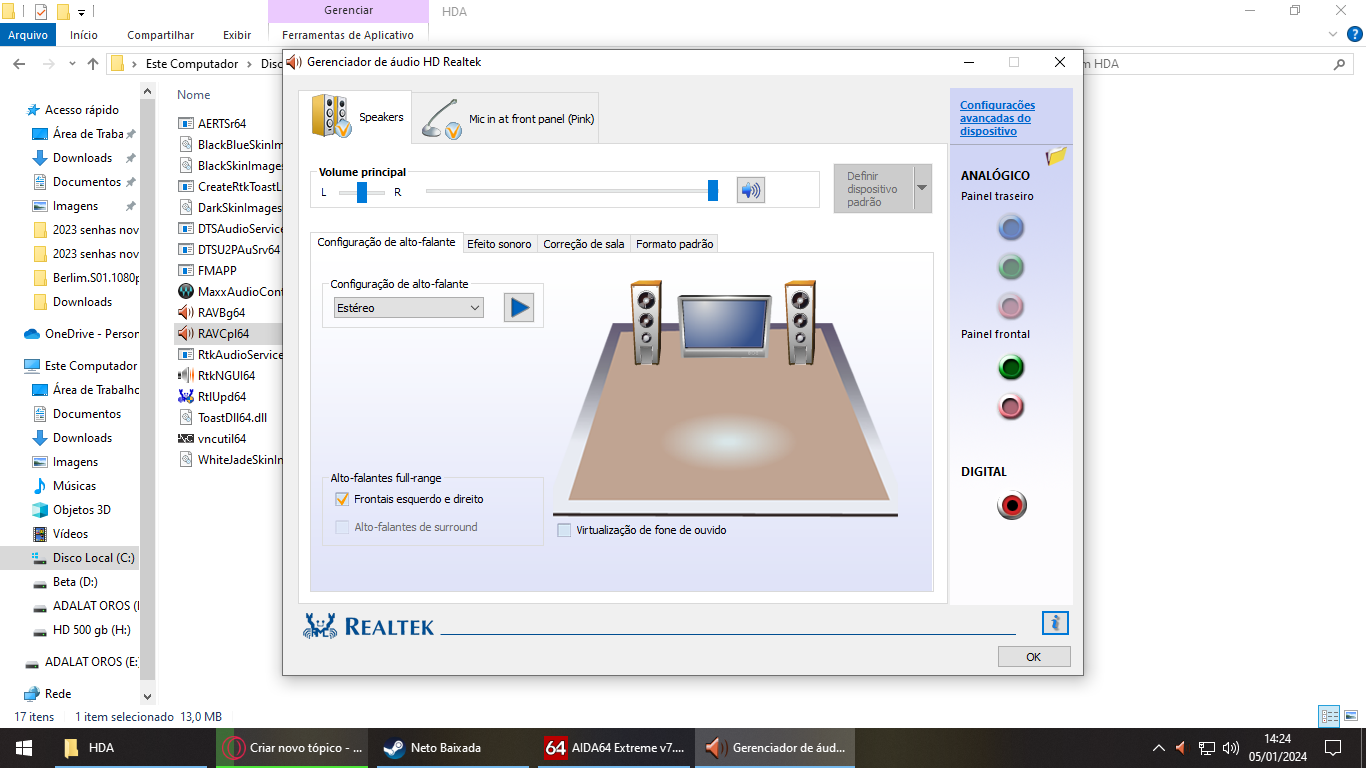Switch to the Correção de sala tab
This screenshot has width=1366, height=768.
[x=584, y=244]
